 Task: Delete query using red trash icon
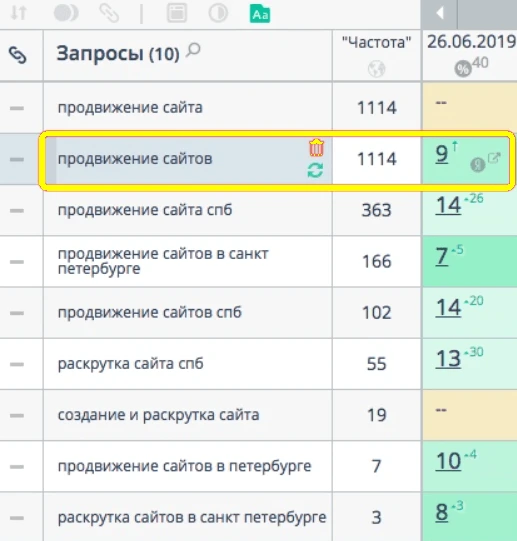[316, 148]
